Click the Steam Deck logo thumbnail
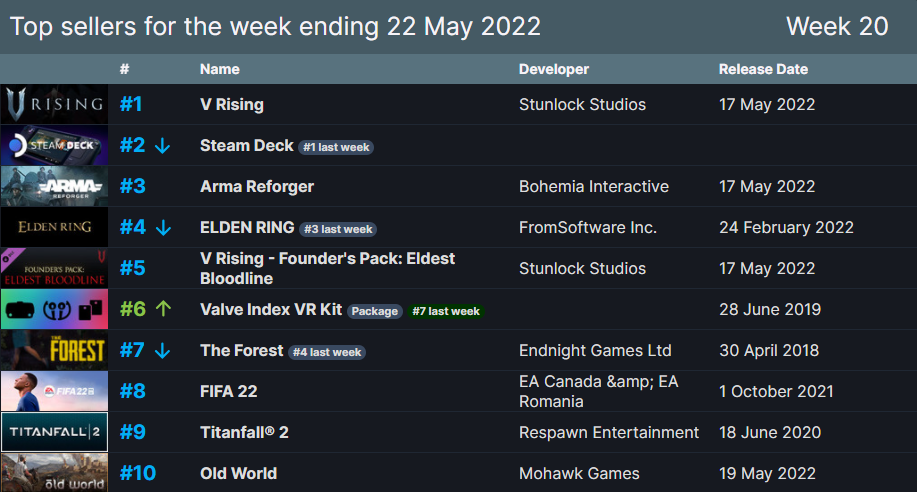This screenshot has height=492, width=917. (54, 145)
